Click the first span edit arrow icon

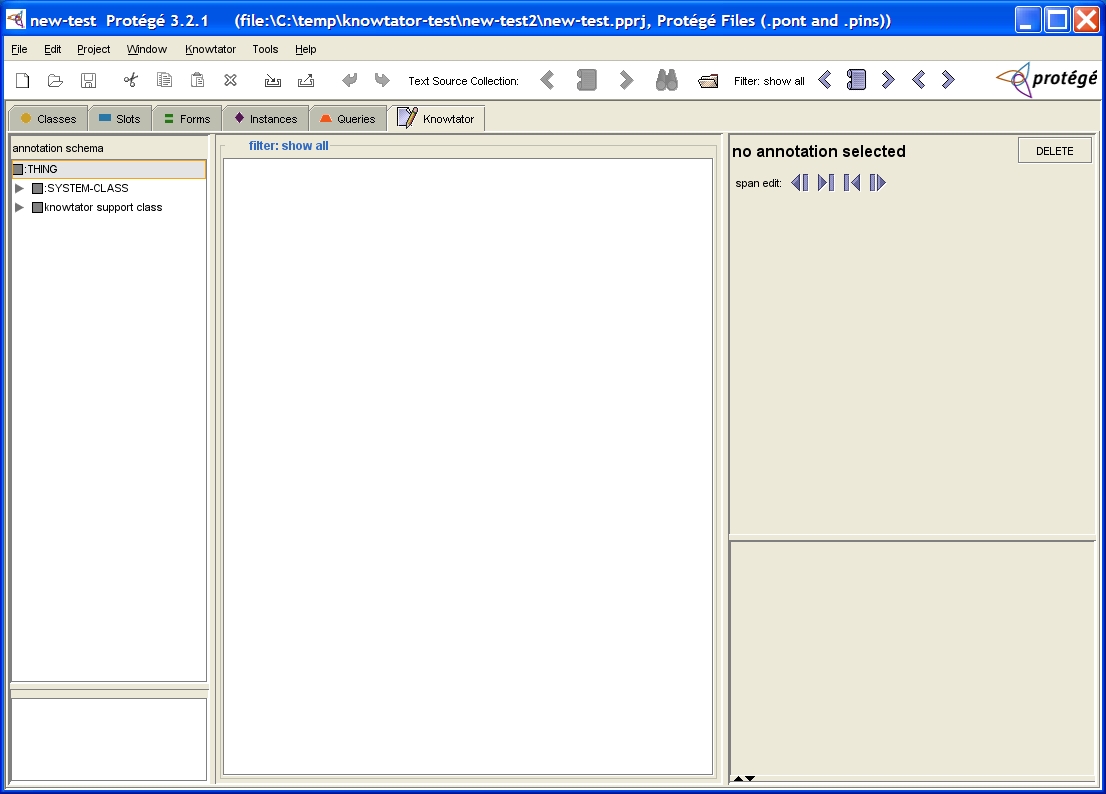pos(800,183)
